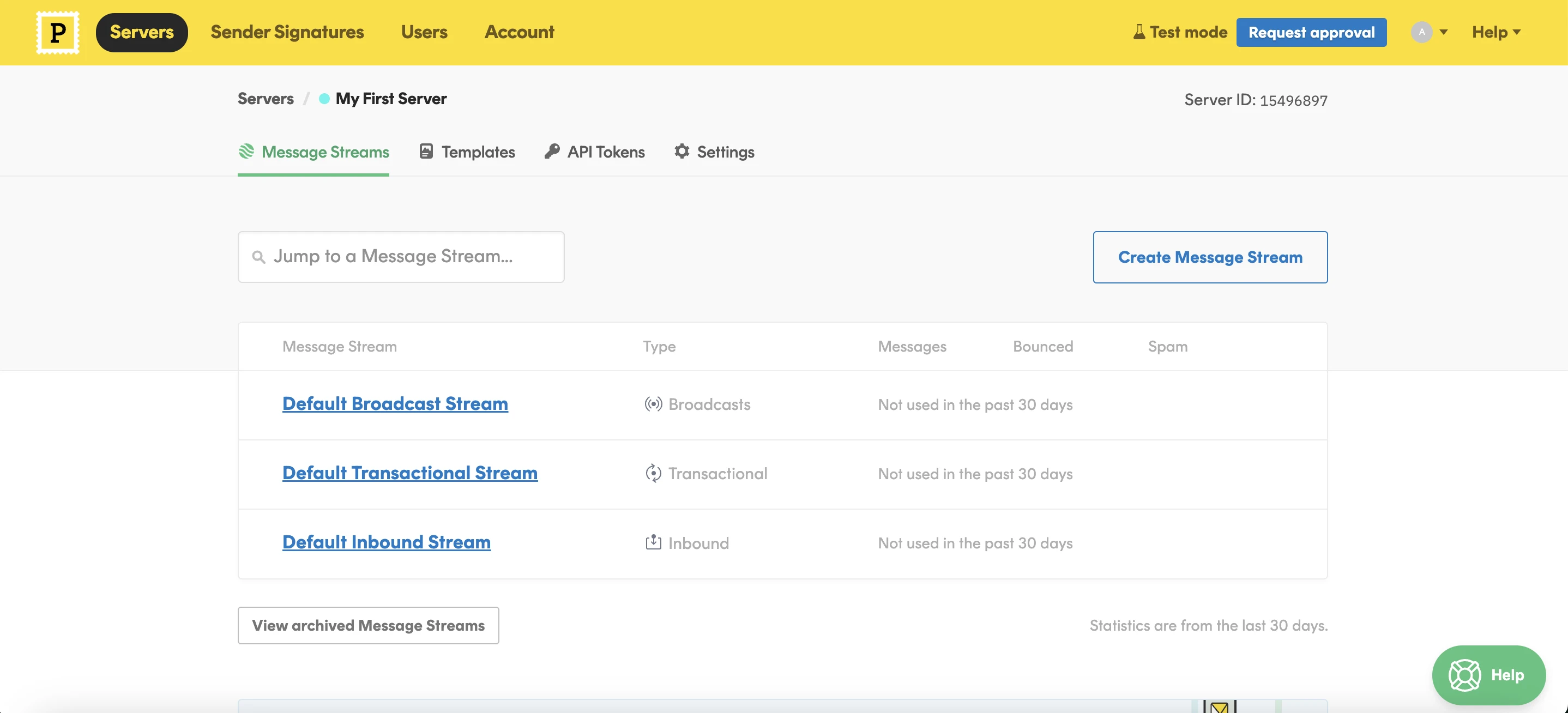Click the floating Help lifebuoy icon
1568x713 pixels.
pyautogui.click(x=1464, y=675)
